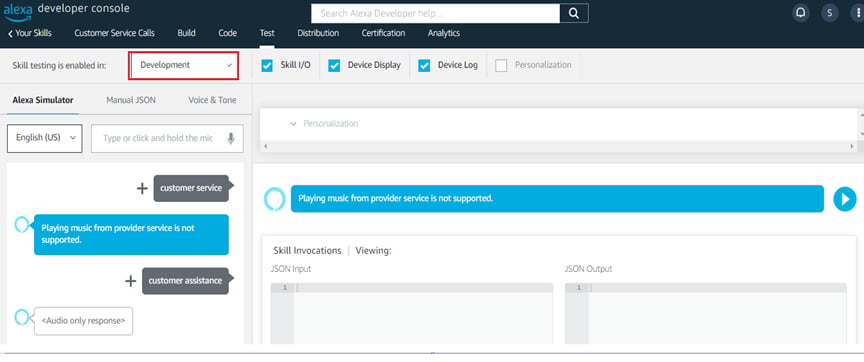Viewport: 864px width, 362px height.
Task: Click the large Alexa ring icon in the right panel
Action: 274,199
